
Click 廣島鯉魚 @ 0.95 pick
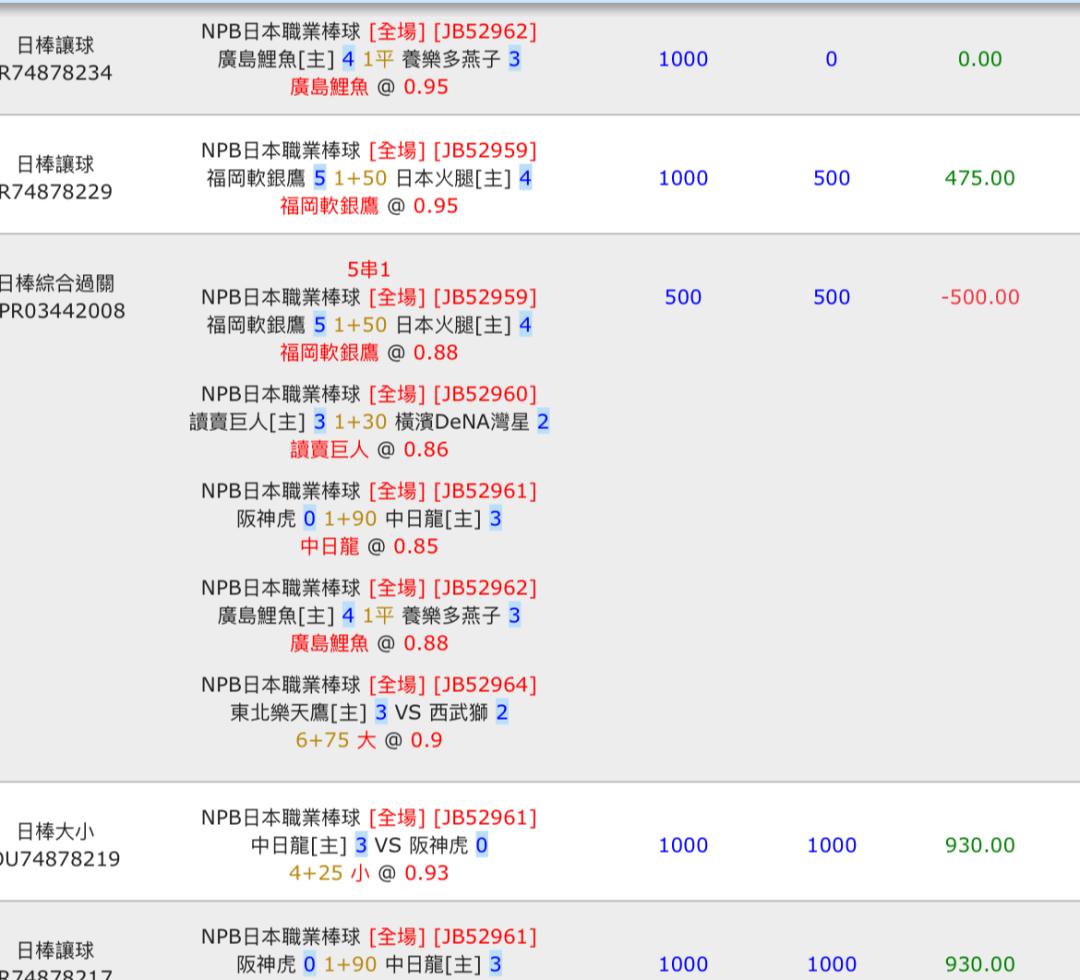coord(368,87)
